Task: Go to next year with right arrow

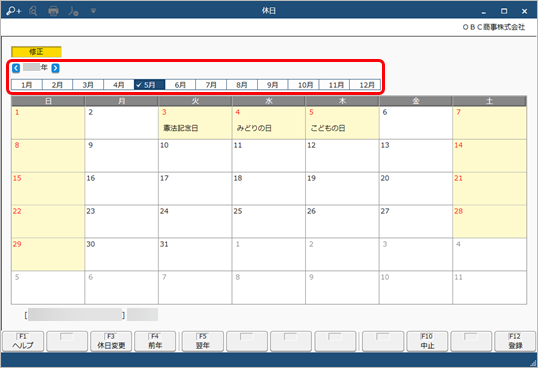Action: click(x=55, y=68)
